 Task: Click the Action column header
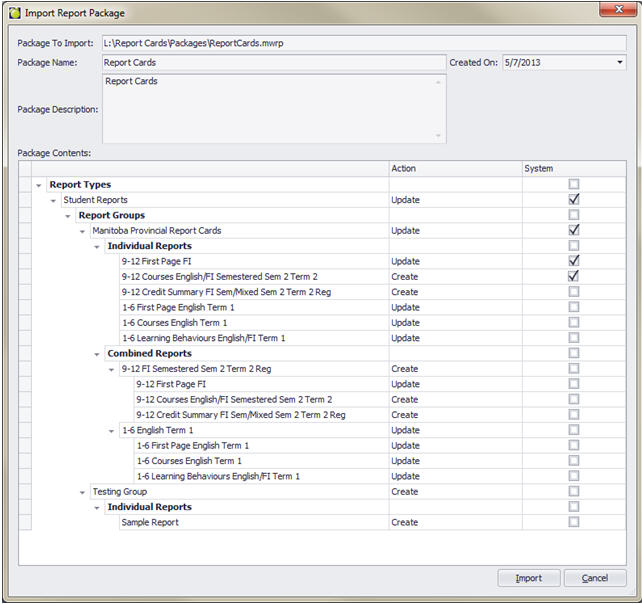coord(454,168)
